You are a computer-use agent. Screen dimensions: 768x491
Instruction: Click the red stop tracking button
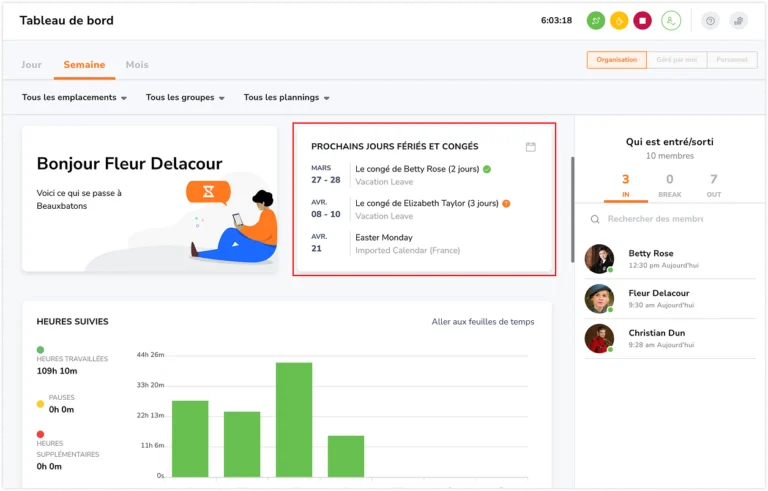(642, 21)
